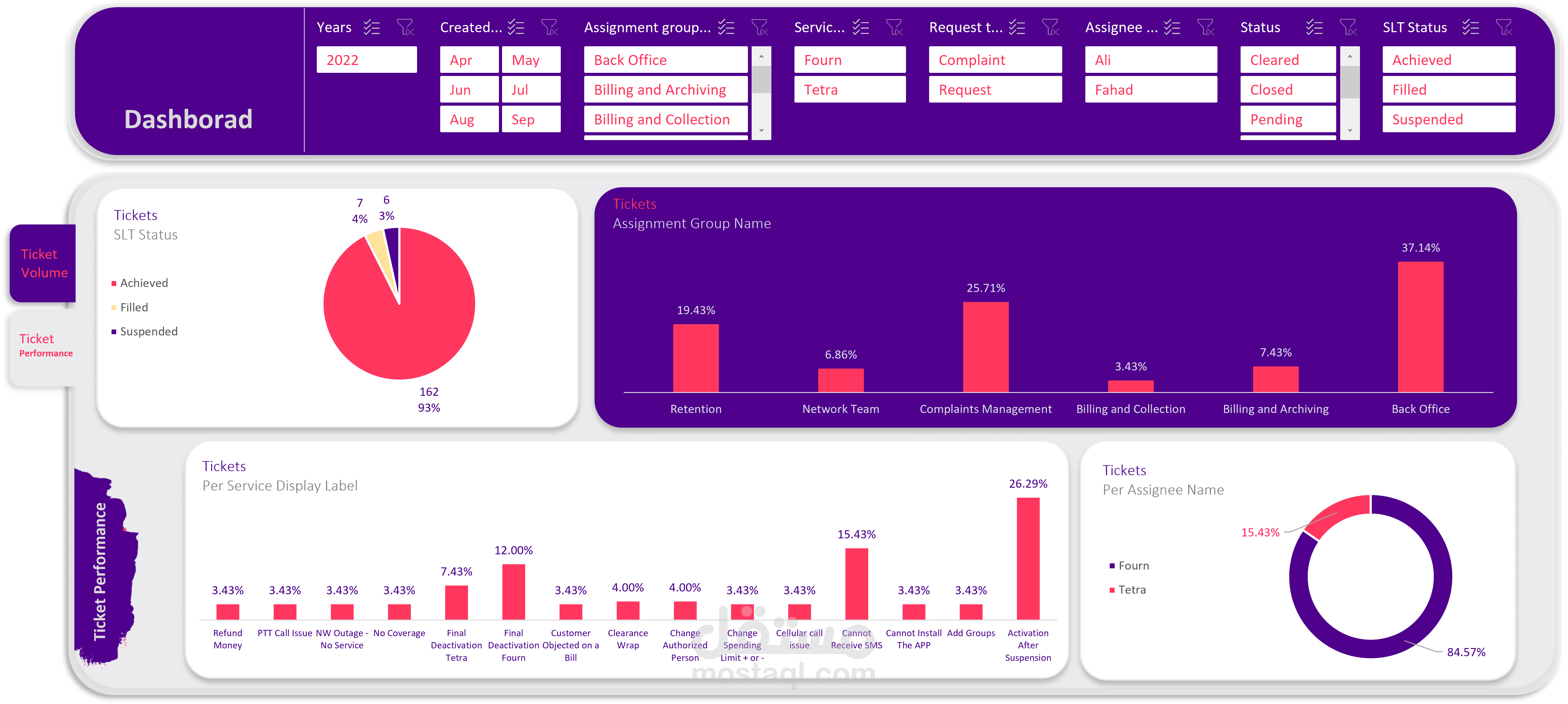Click multi-select icon on Years slicer
The image size is (1568, 704).
(371, 28)
